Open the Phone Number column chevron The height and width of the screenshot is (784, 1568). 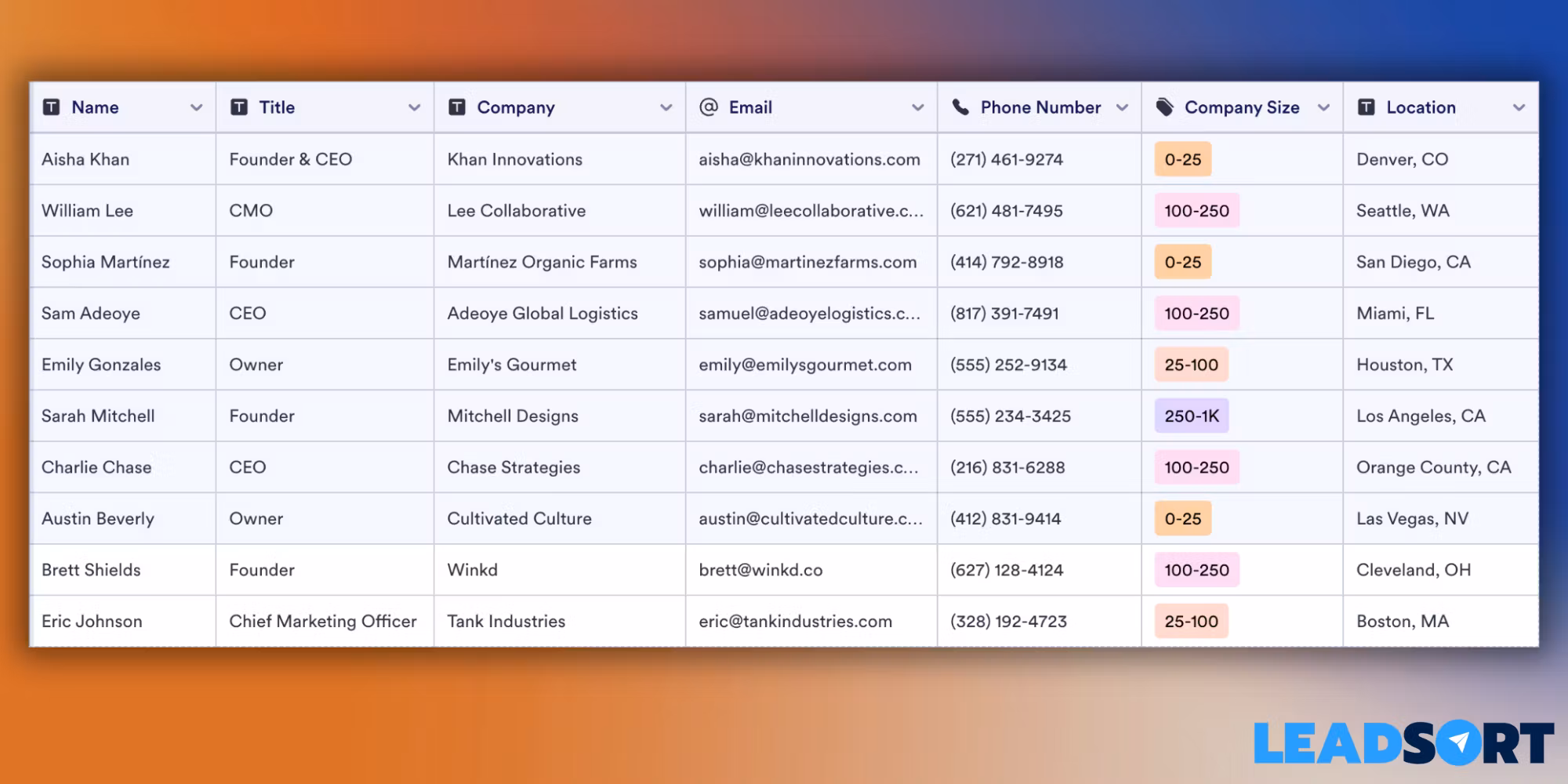1122,108
